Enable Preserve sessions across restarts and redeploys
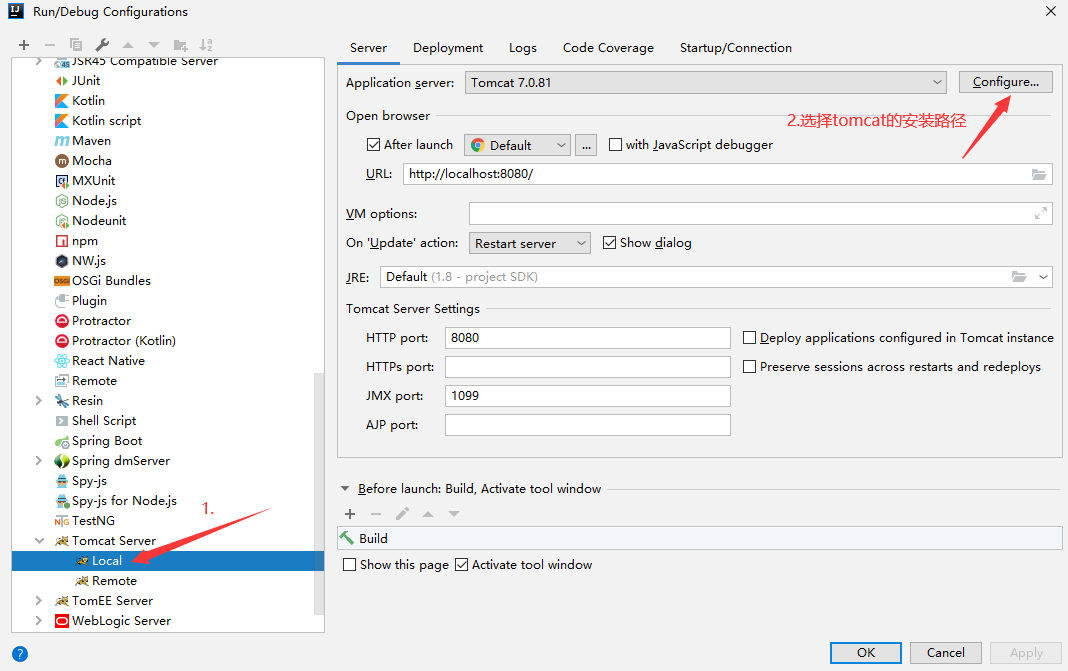This screenshot has height=671, width=1068. tap(749, 366)
